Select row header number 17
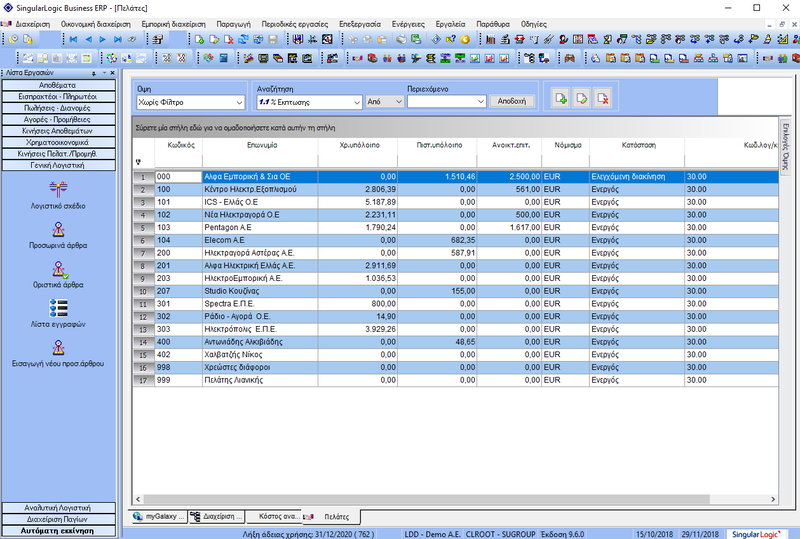The height and width of the screenshot is (539, 800). (143, 380)
